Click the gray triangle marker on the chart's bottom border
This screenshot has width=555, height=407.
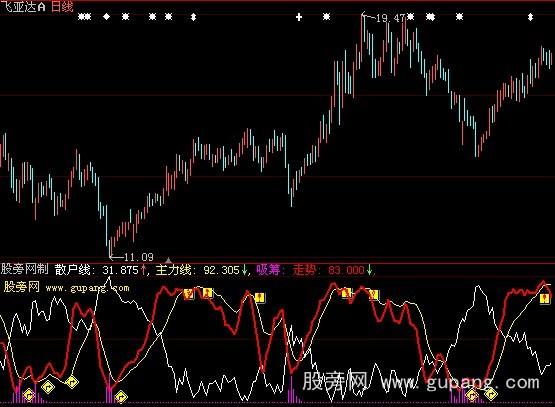[168, 260]
